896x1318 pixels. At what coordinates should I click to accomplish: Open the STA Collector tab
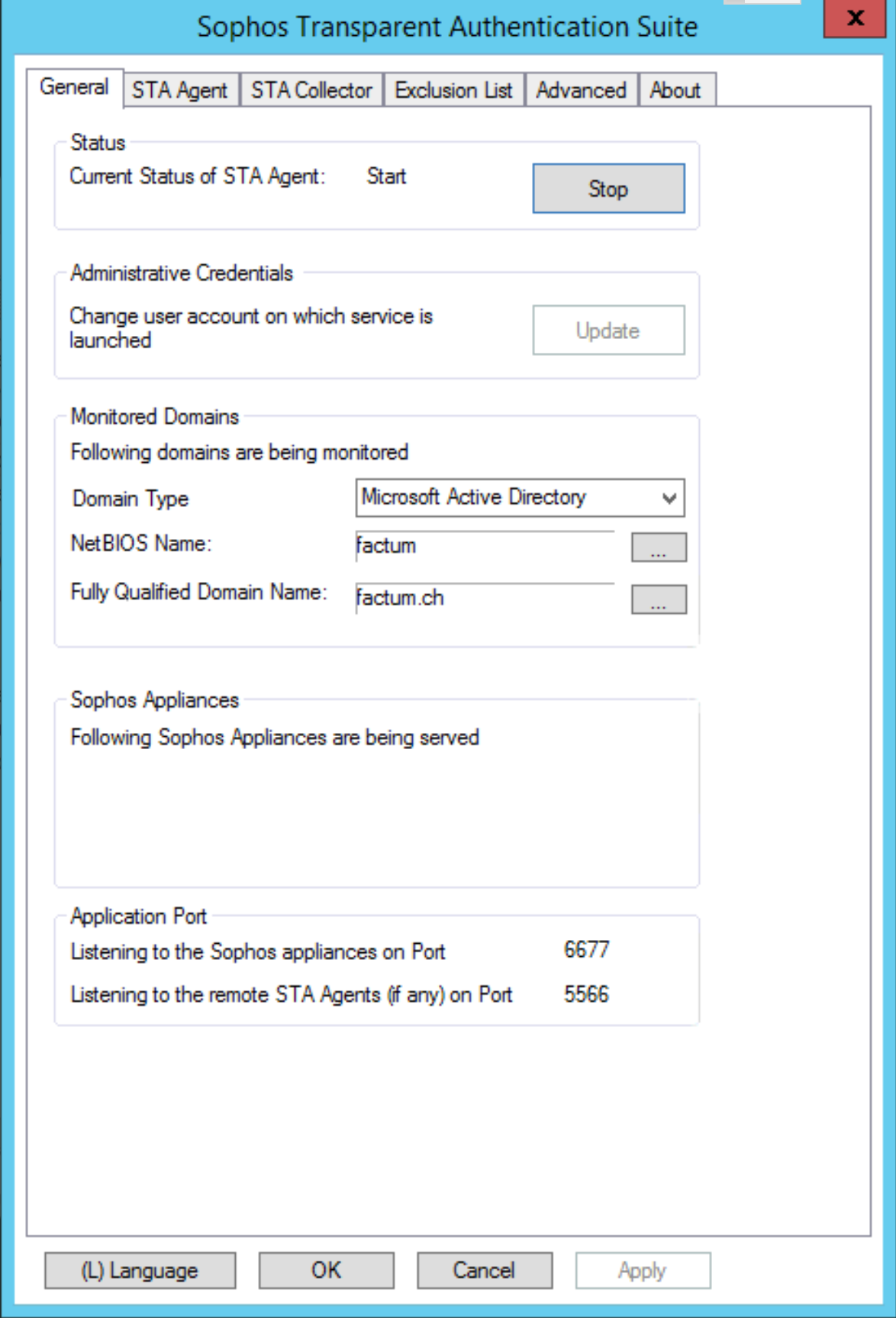[311, 90]
